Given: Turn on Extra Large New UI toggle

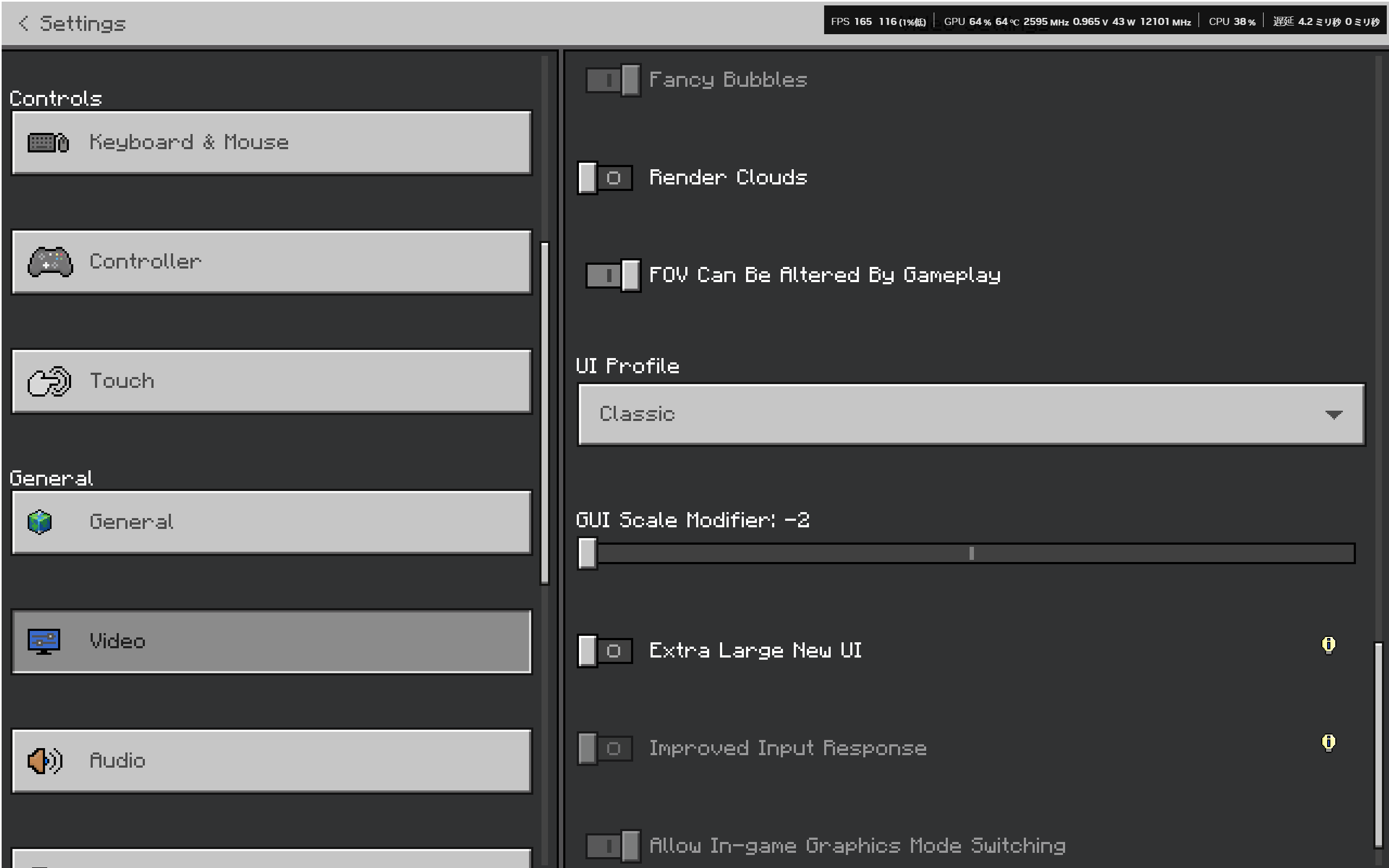Looking at the screenshot, I should coord(605,650).
